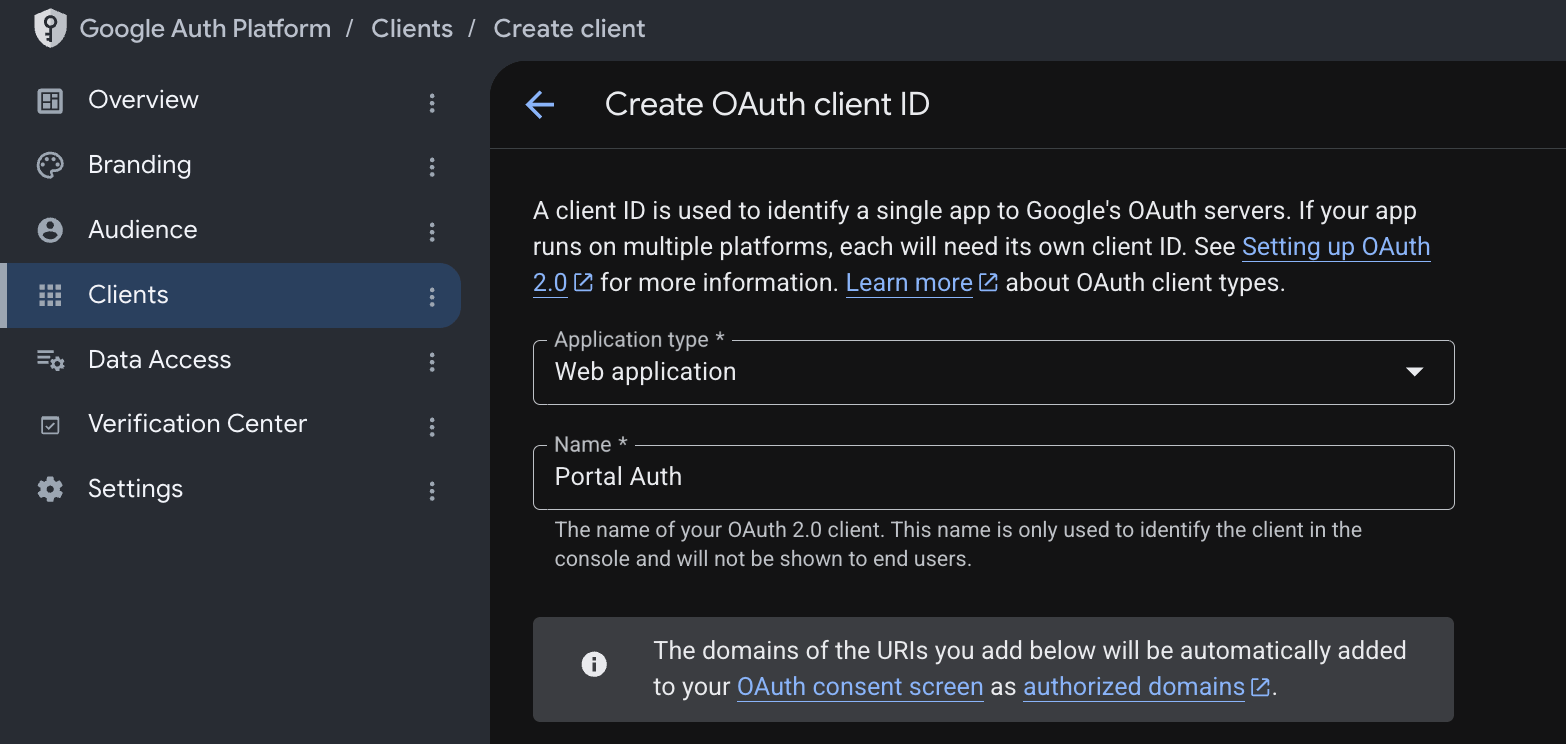The image size is (1566, 744).
Task: Click the Overview dashboard icon
Action: [x=50, y=101]
